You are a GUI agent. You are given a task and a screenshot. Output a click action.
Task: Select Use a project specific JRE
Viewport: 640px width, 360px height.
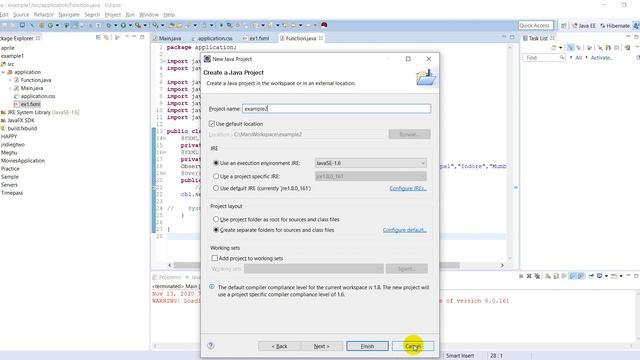(x=216, y=176)
